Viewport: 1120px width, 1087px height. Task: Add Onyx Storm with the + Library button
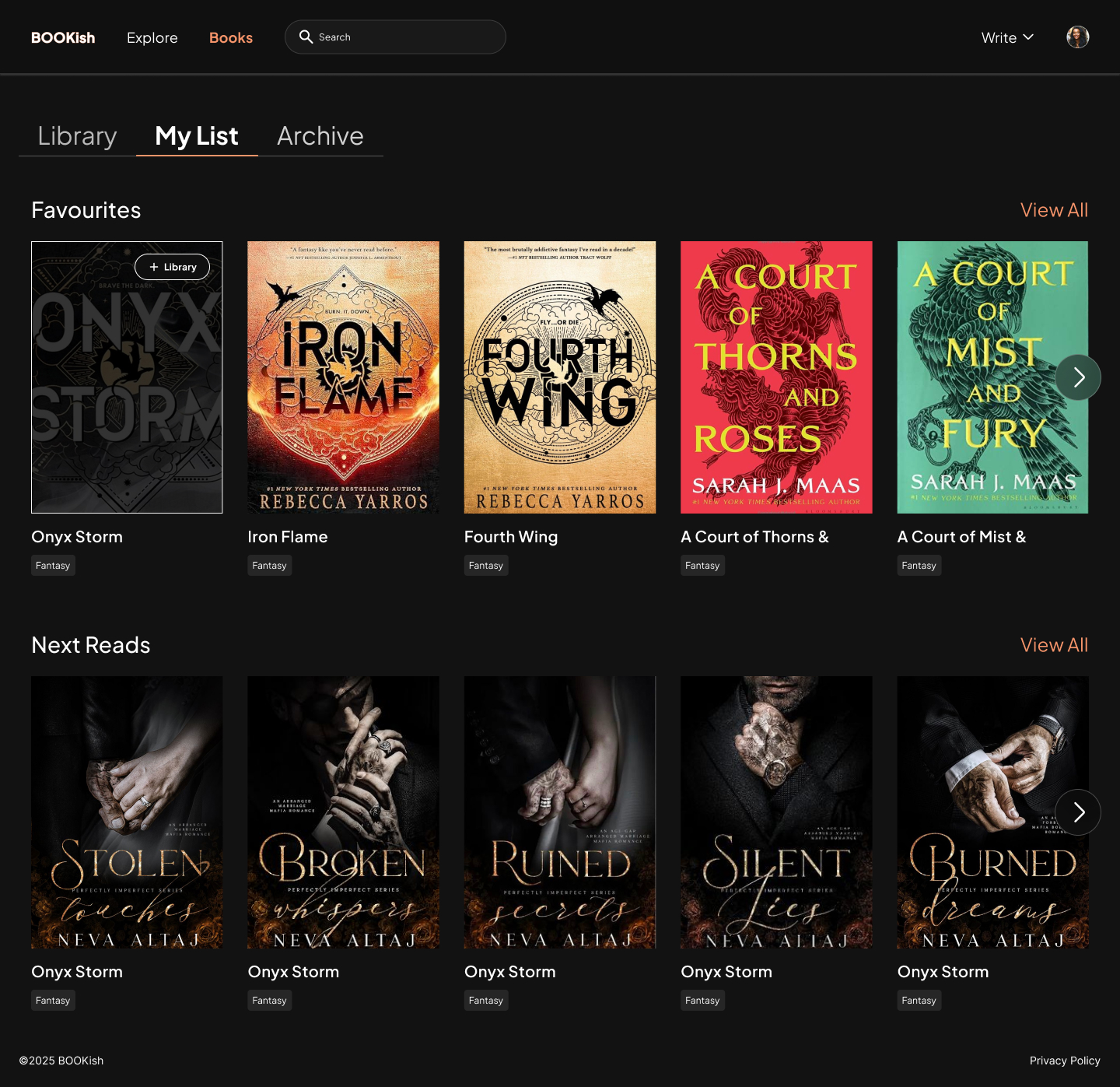(x=172, y=267)
